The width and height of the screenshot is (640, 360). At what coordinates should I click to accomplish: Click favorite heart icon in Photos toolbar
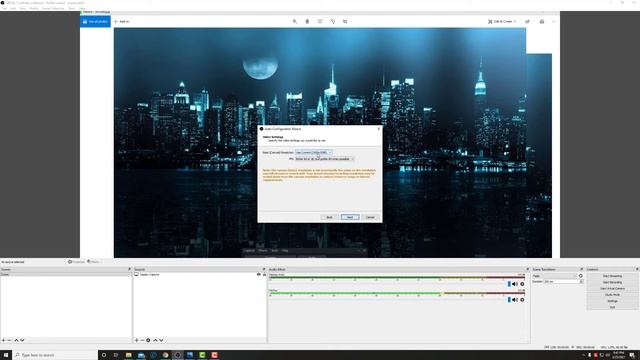click(x=320, y=21)
